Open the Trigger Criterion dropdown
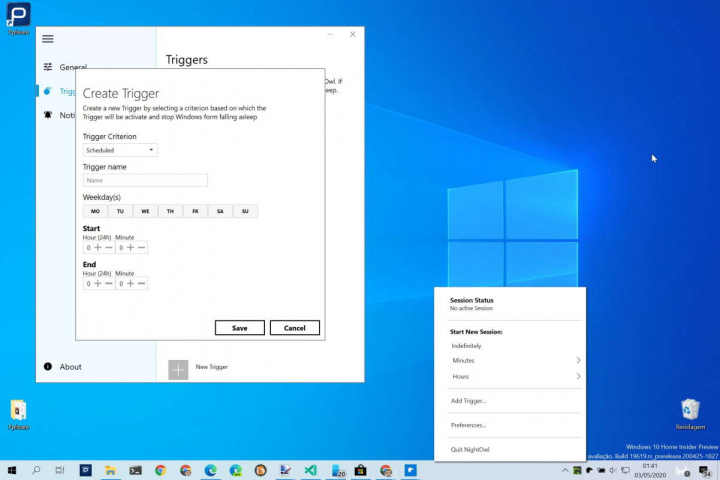Viewport: 720px width, 480px height. point(120,150)
